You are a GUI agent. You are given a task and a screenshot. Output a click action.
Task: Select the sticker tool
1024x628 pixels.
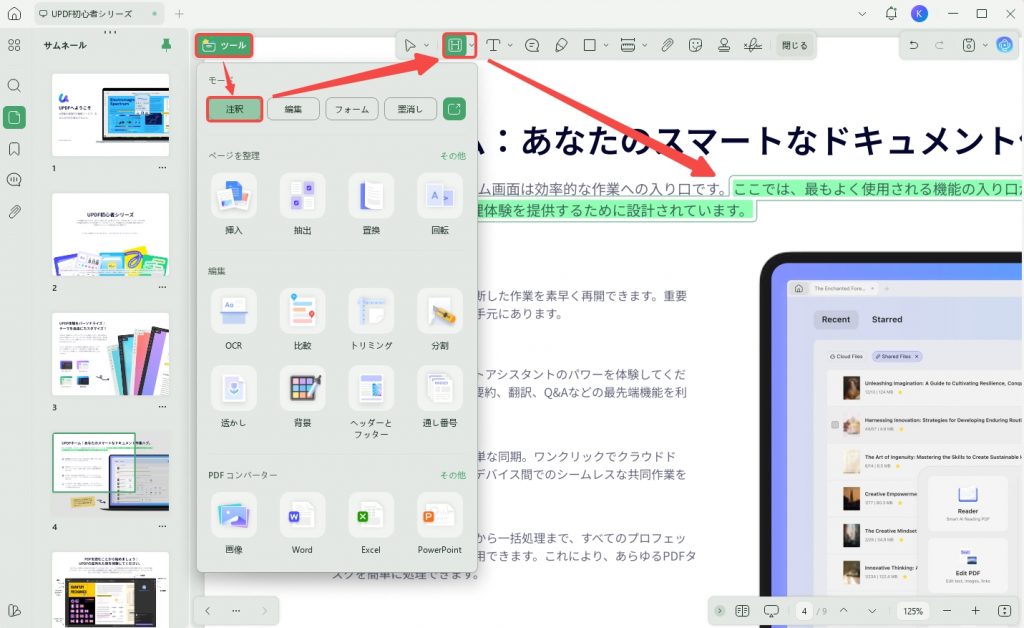point(696,45)
